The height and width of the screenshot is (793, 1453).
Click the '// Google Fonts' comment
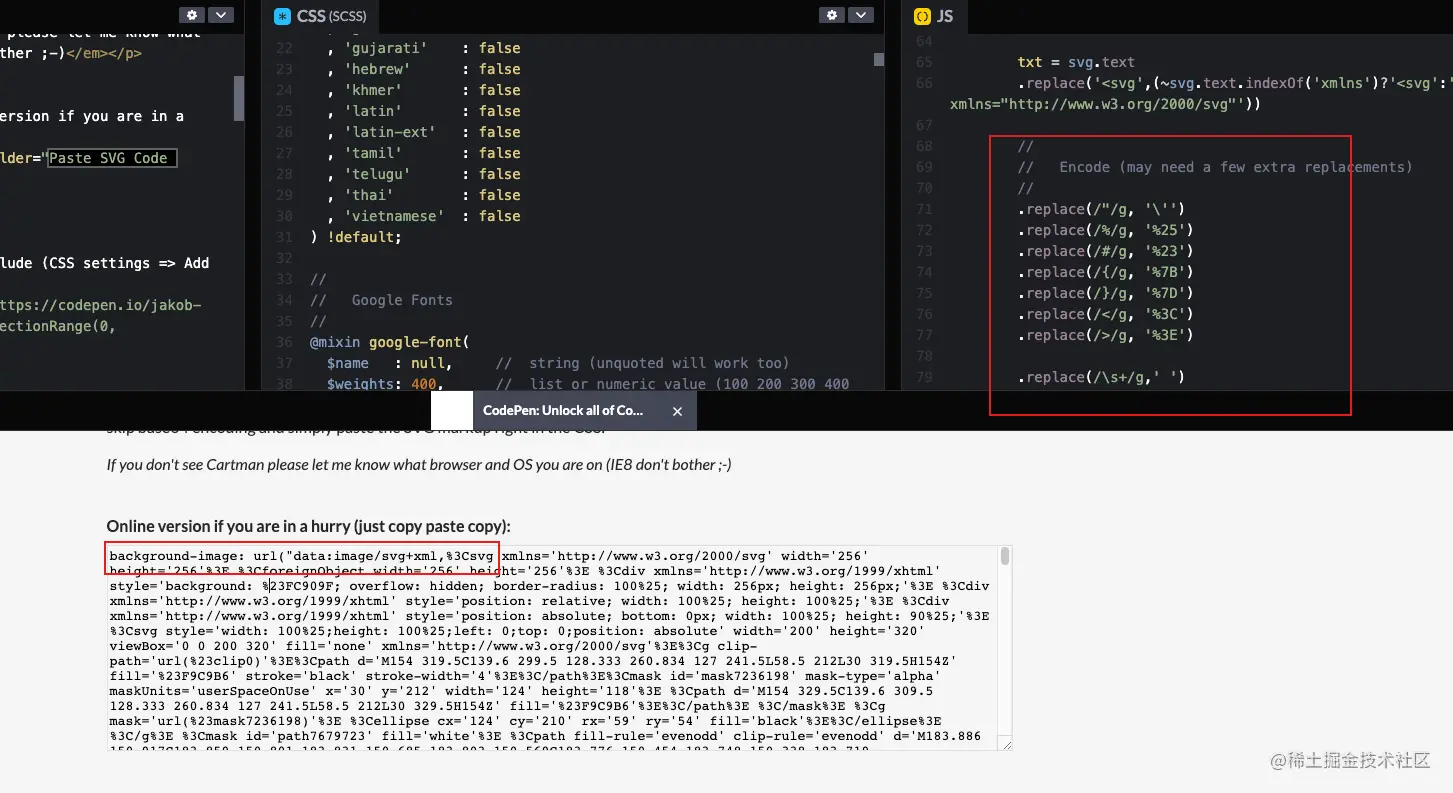pyautogui.click(x=381, y=300)
